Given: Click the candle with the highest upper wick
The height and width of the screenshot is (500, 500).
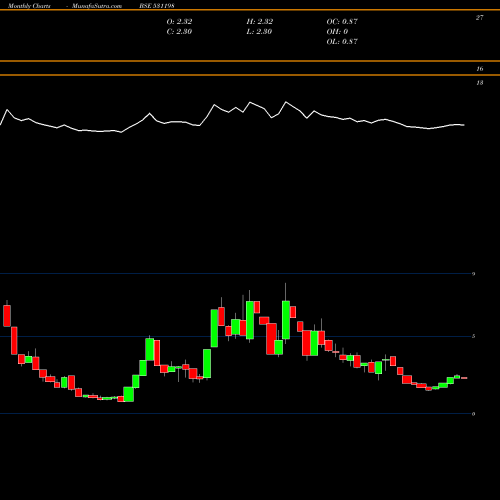Looking at the screenshot, I should pyautogui.click(x=286, y=320).
